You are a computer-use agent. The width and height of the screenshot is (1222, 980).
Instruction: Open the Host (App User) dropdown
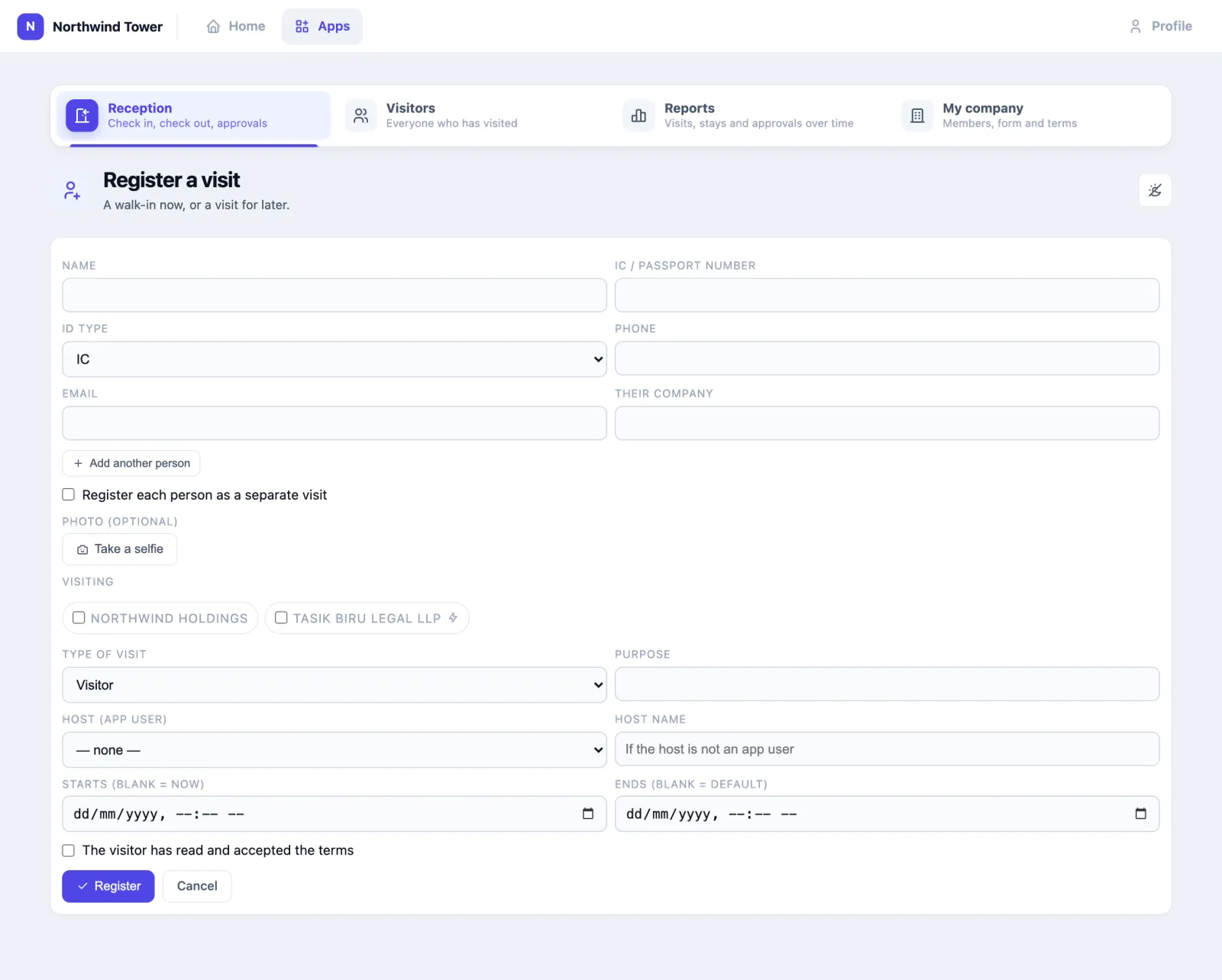[x=335, y=750]
